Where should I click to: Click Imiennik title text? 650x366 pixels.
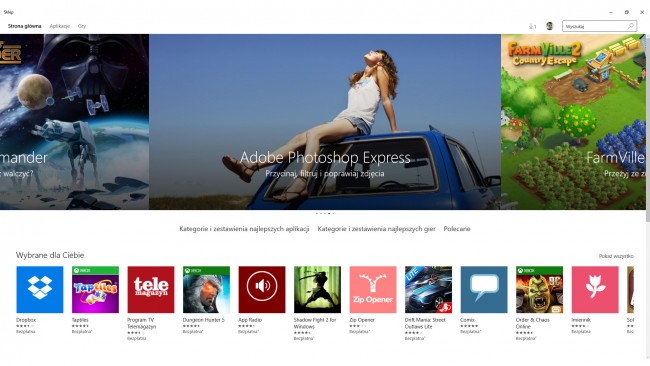[x=582, y=320]
